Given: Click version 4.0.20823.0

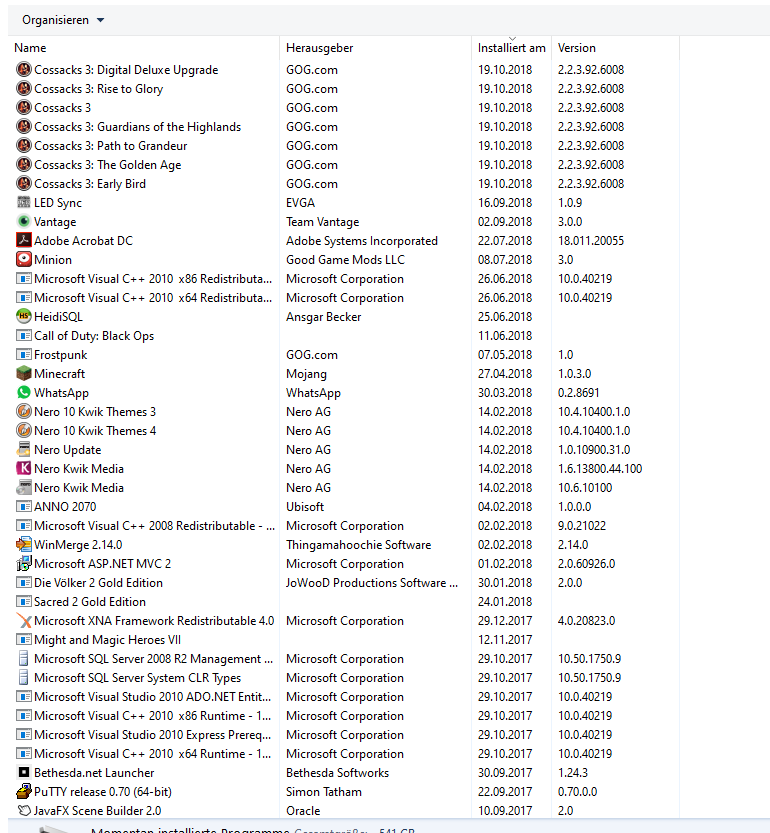Looking at the screenshot, I should pos(587,620).
